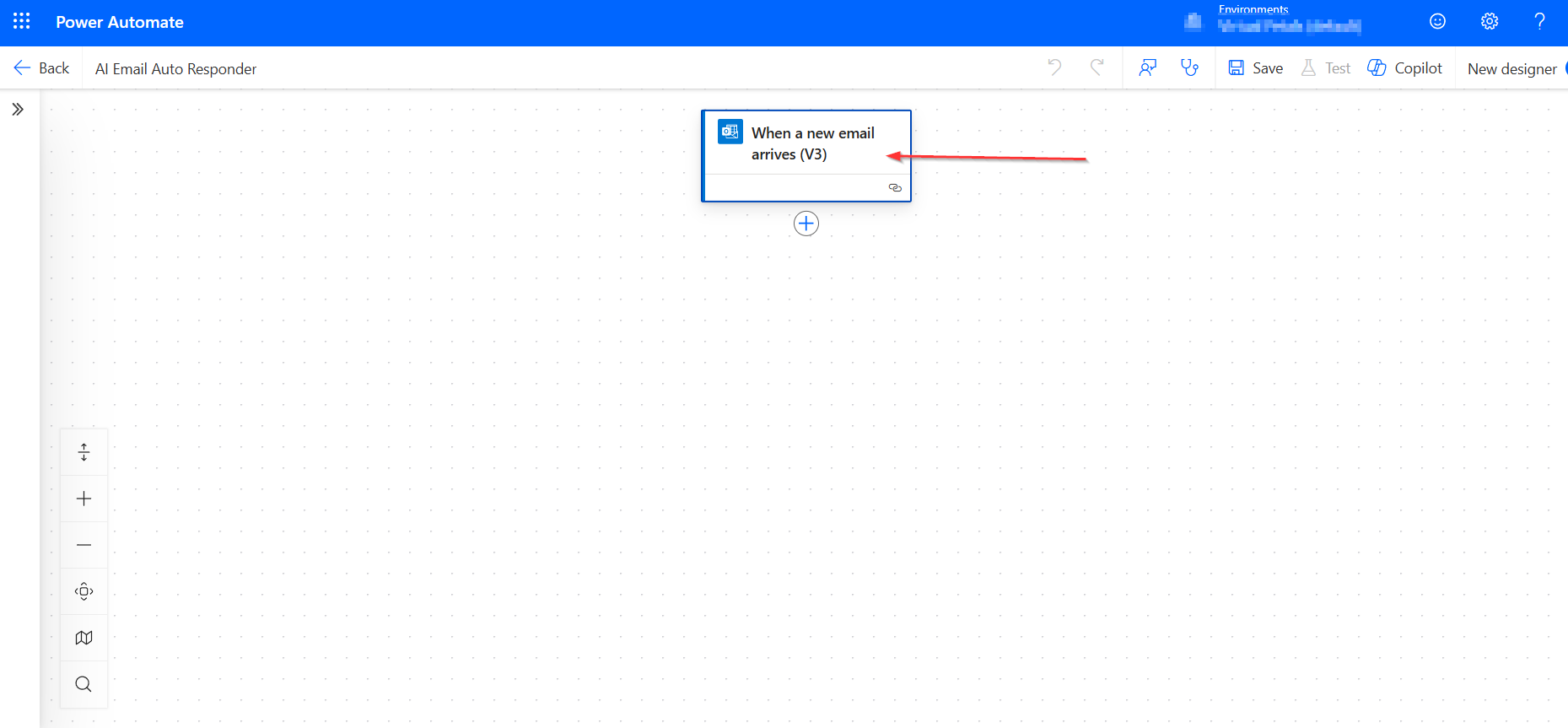Expand the left navigation chevrons

click(18, 109)
